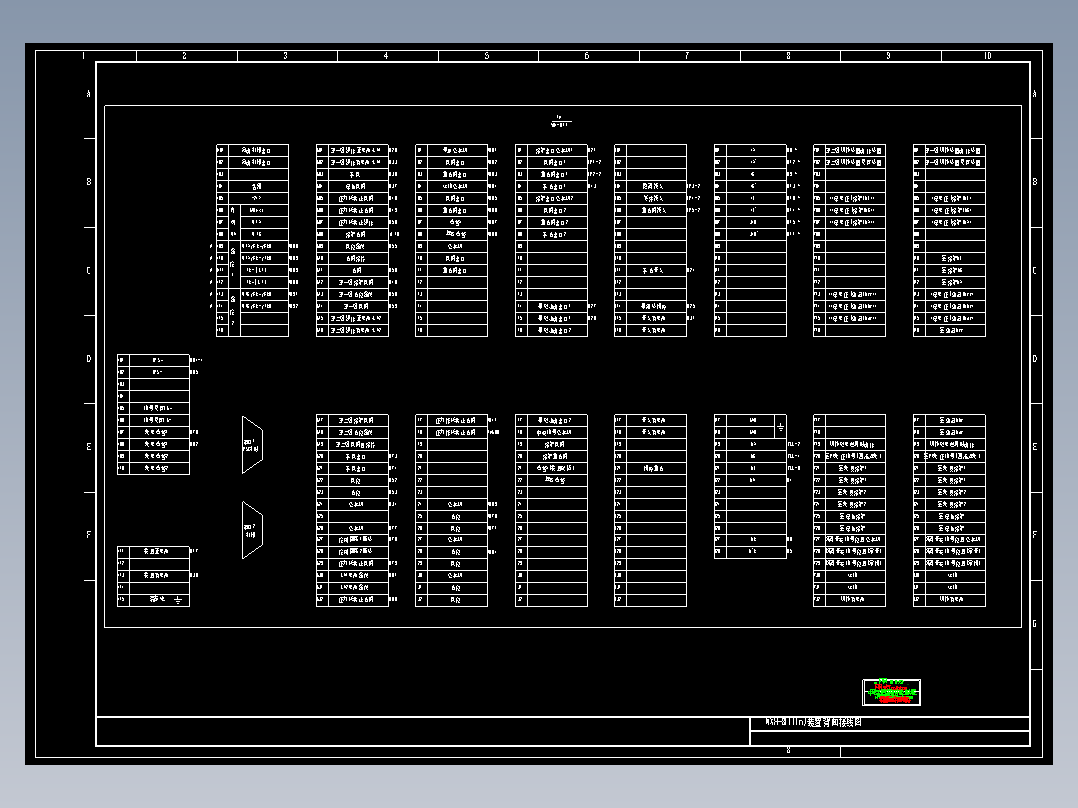Click column marker 5 in top border
The image size is (1078, 808).
pyautogui.click(x=487, y=56)
